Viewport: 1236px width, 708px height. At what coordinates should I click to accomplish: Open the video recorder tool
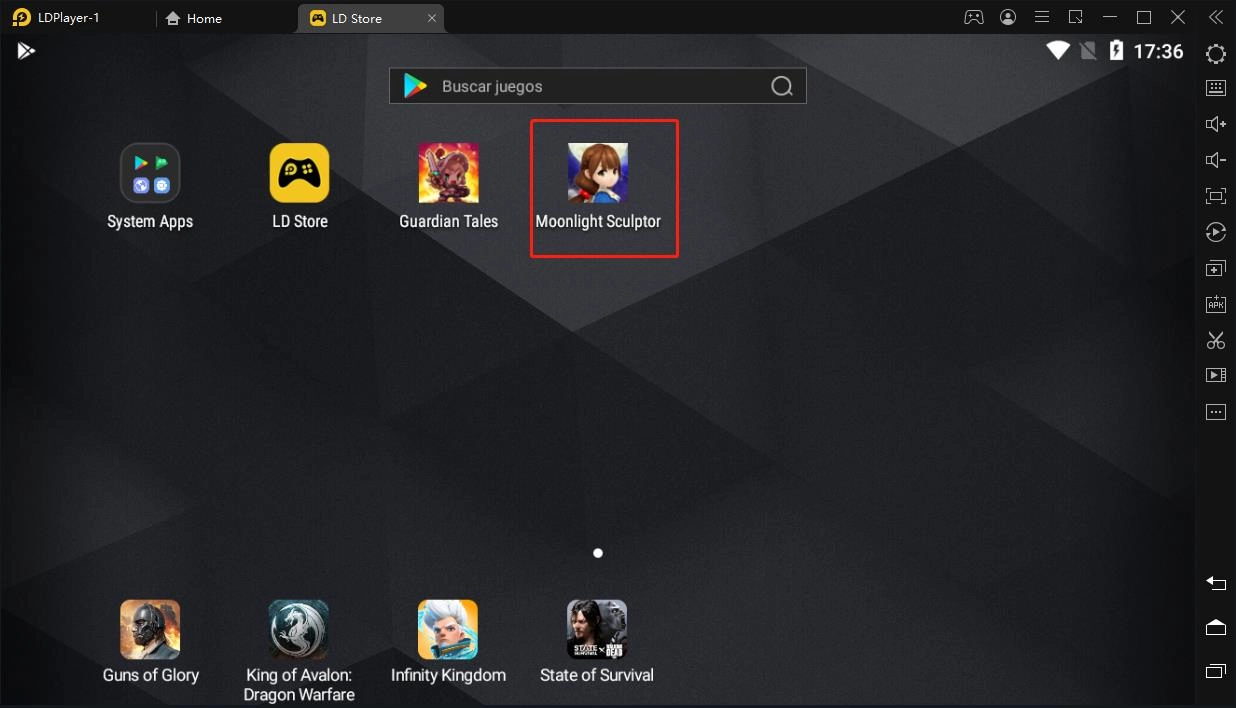[1216, 375]
